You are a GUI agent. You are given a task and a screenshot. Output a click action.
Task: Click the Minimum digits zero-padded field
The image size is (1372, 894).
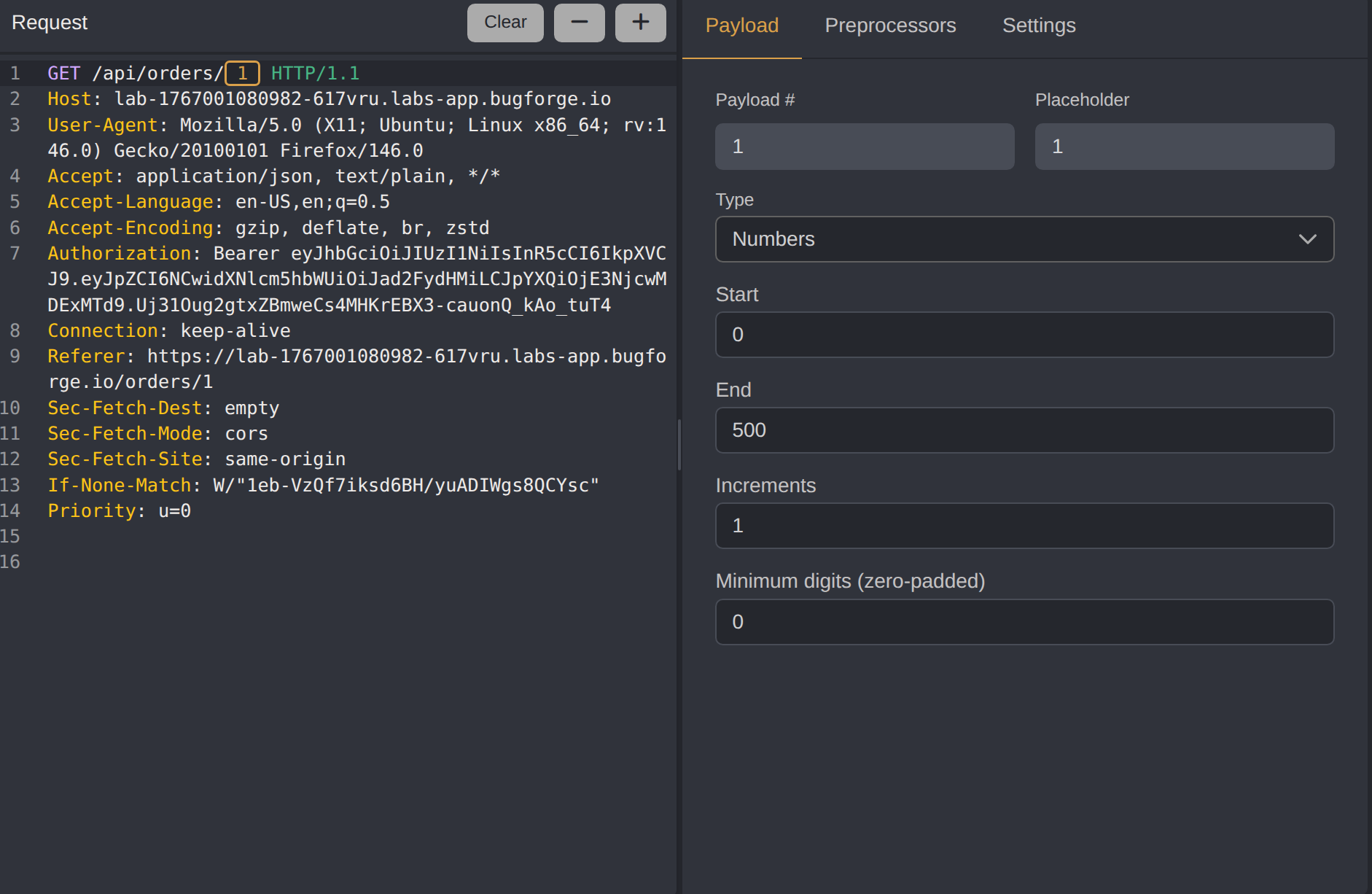(1024, 622)
